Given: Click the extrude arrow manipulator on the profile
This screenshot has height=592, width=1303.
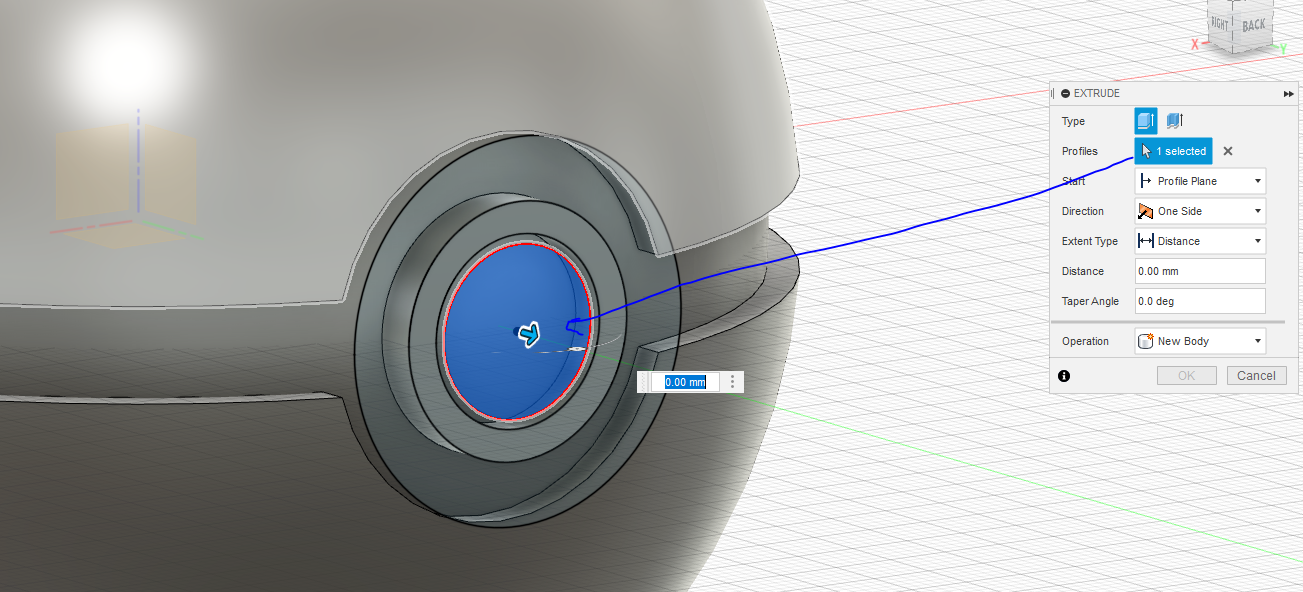Looking at the screenshot, I should pos(530,333).
